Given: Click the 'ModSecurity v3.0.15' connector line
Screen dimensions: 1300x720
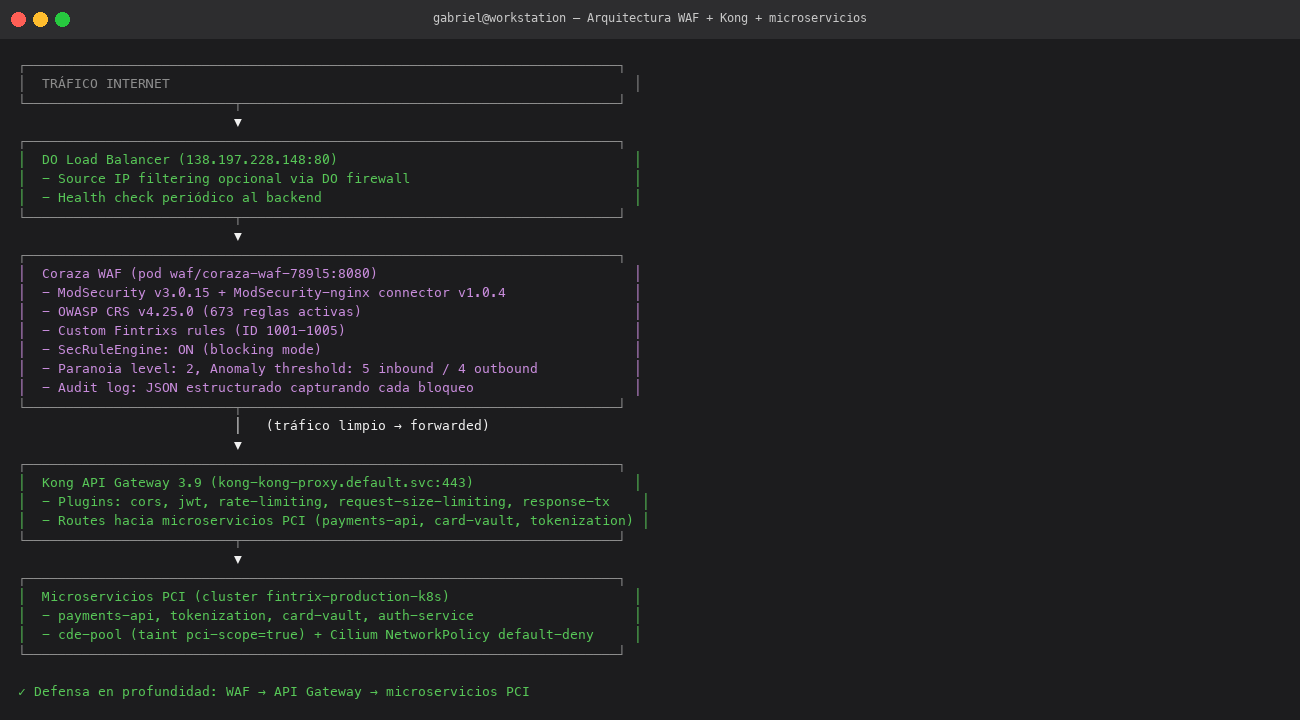Looking at the screenshot, I should point(274,293).
